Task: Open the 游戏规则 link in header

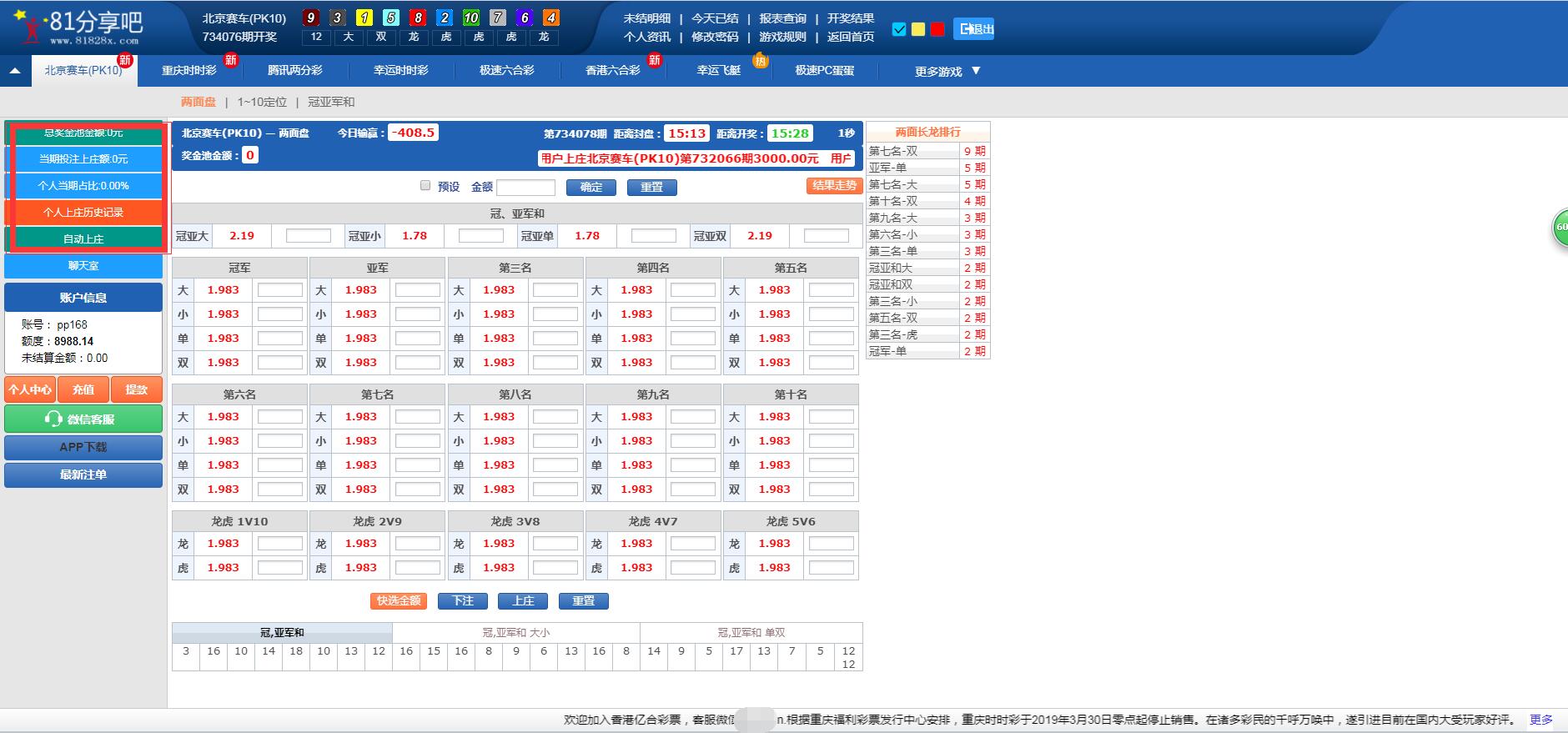Action: pyautogui.click(x=782, y=37)
